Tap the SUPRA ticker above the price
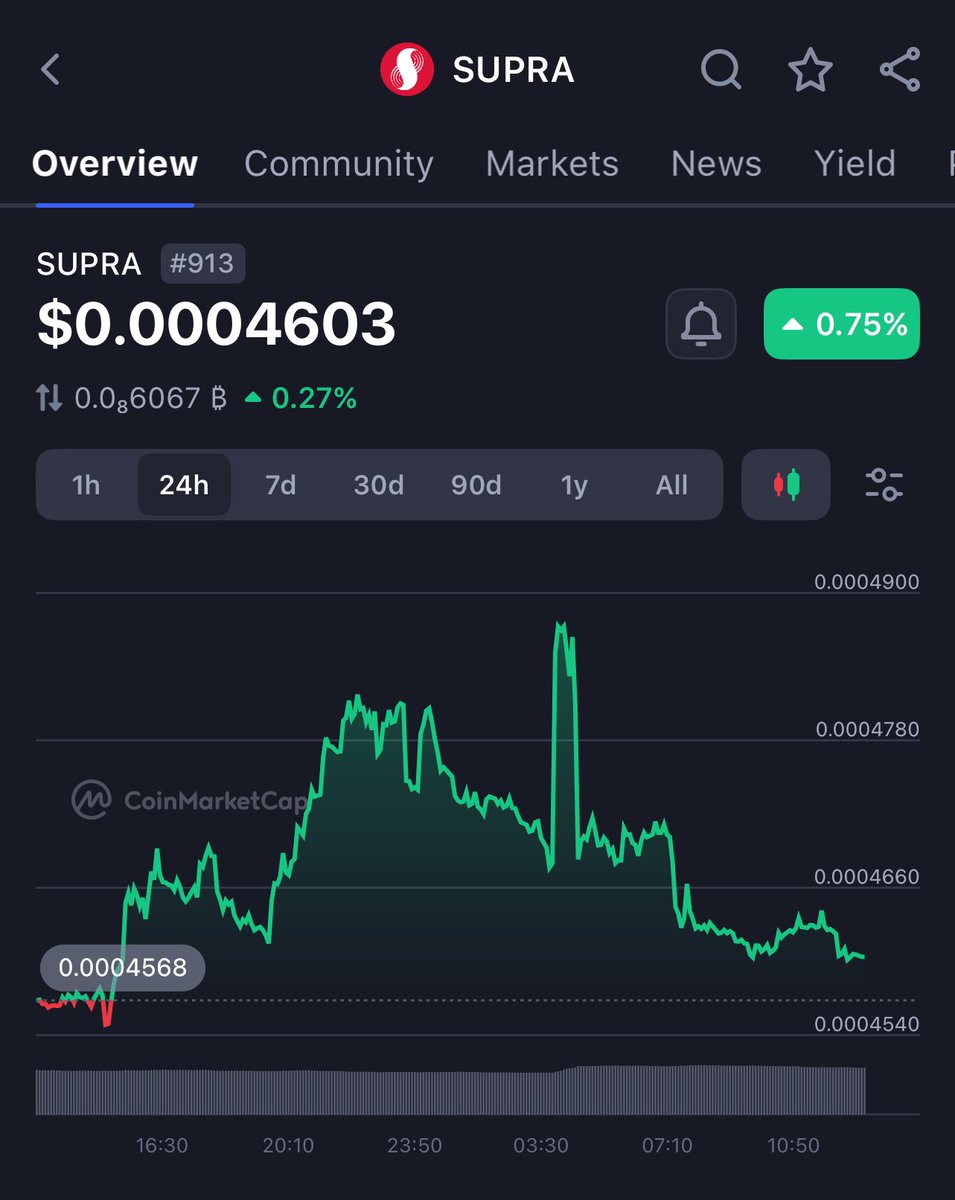 coord(89,264)
